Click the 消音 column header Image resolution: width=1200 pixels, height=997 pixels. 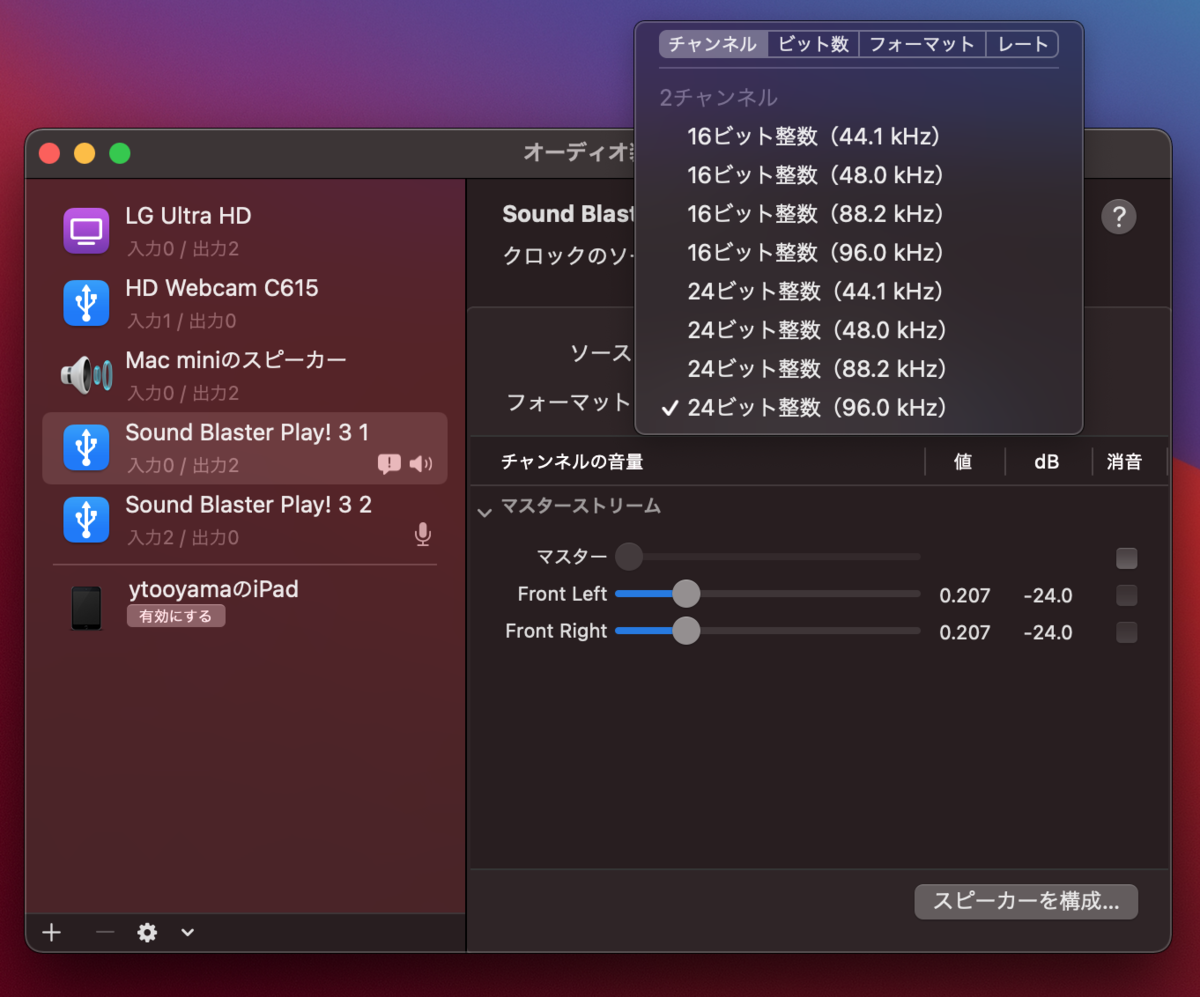pos(1124,462)
